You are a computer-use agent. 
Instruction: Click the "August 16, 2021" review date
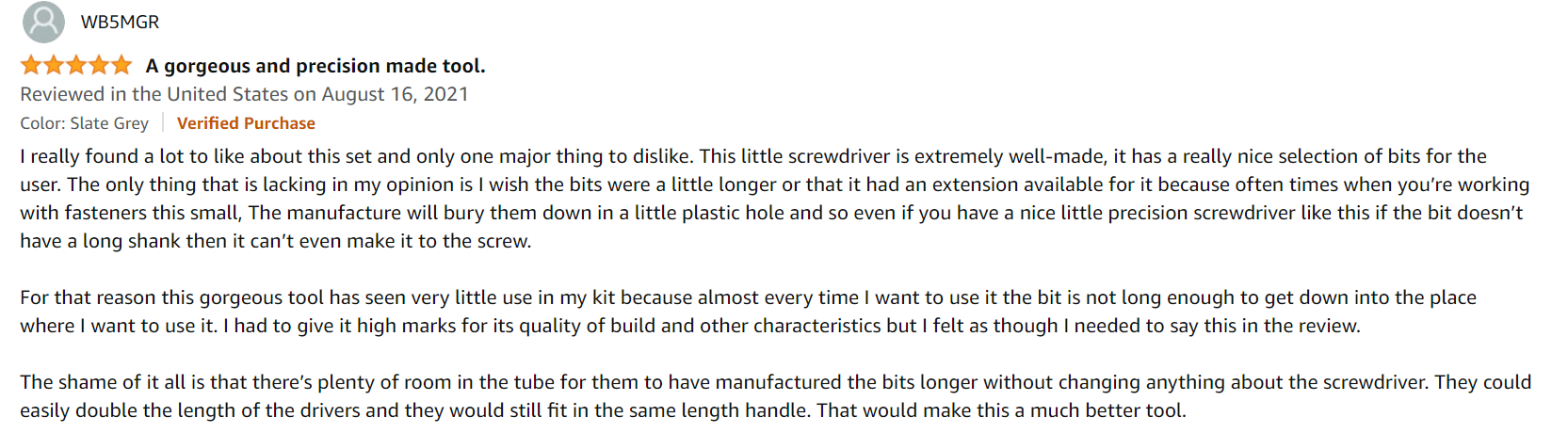pyautogui.click(x=395, y=94)
